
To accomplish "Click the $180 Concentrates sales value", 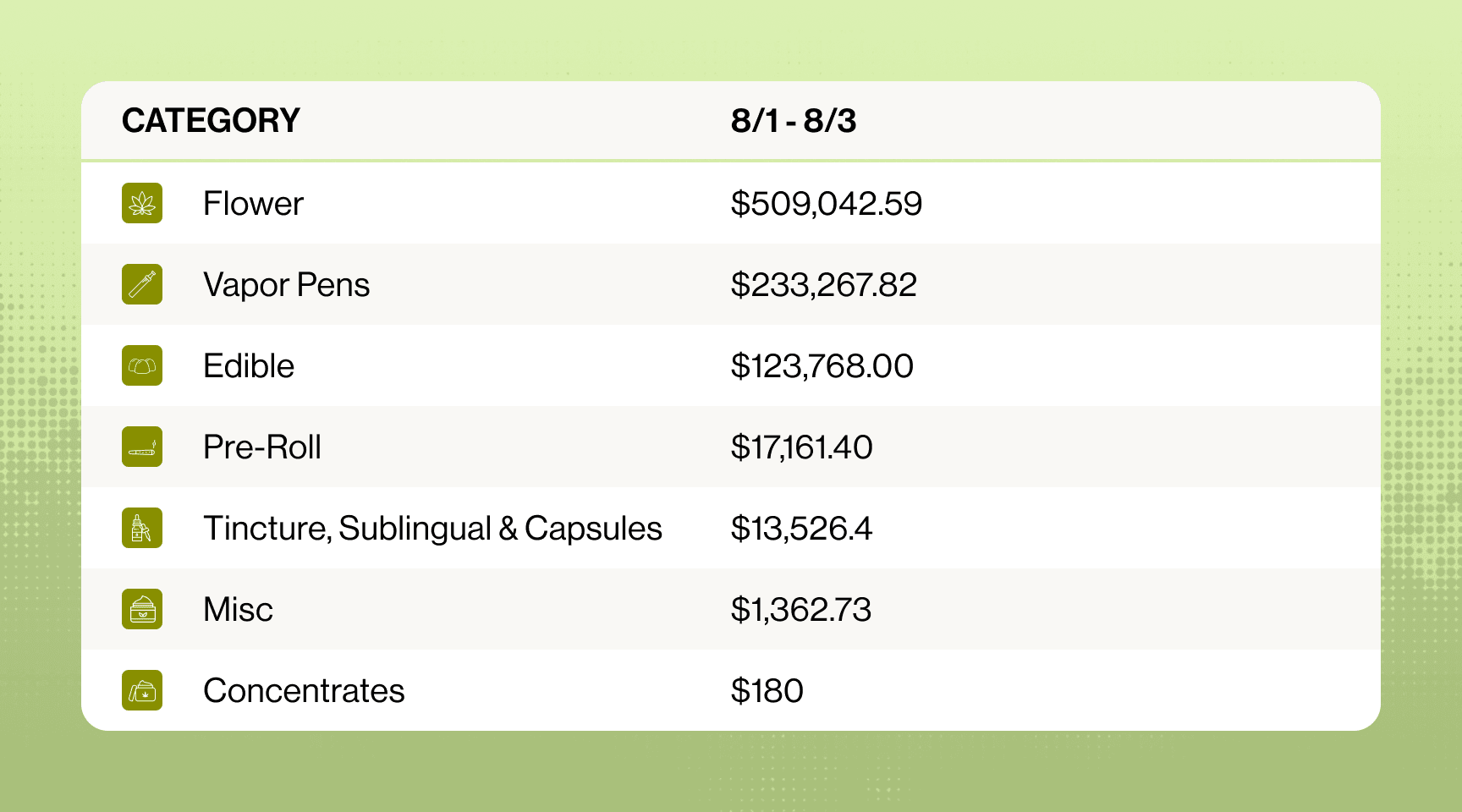I will tap(767, 691).
